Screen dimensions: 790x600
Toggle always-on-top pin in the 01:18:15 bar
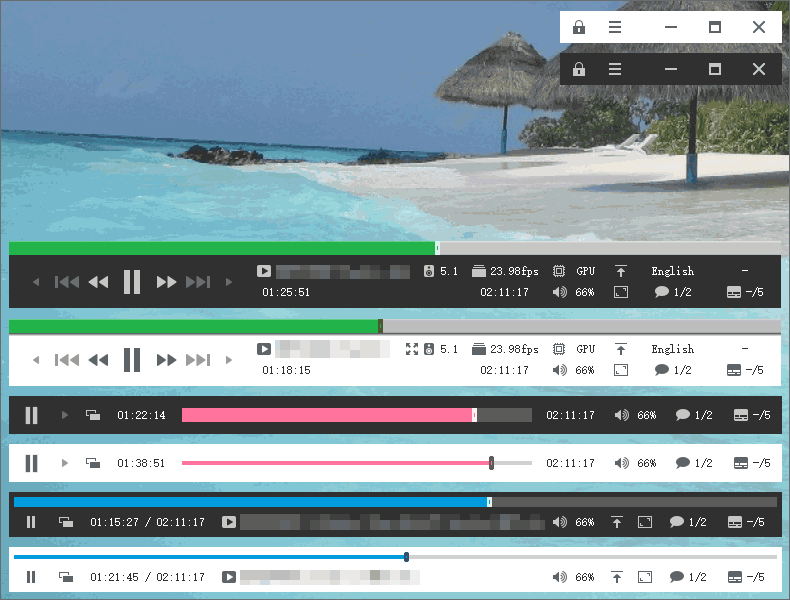pos(621,349)
